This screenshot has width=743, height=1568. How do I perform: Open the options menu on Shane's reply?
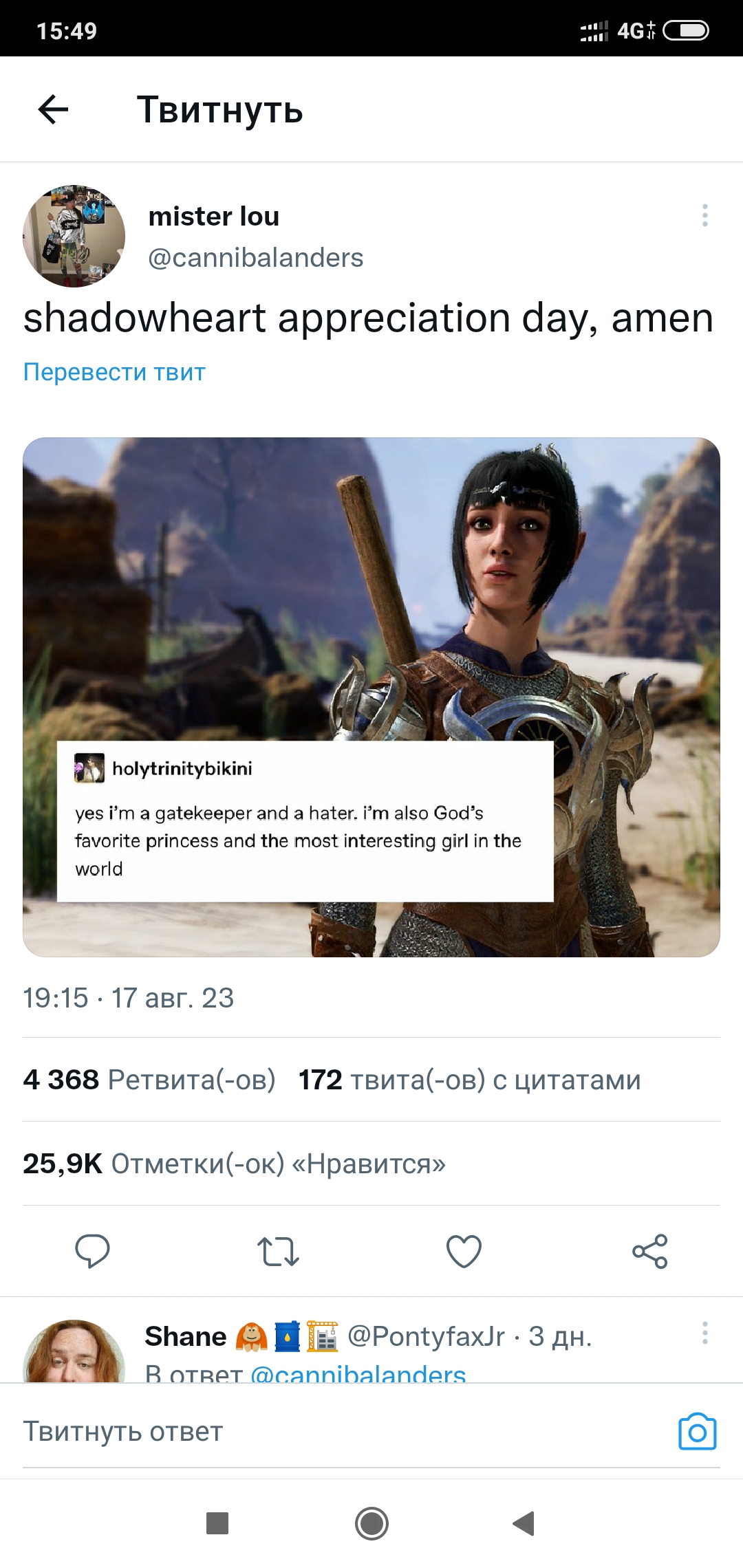[x=704, y=1333]
